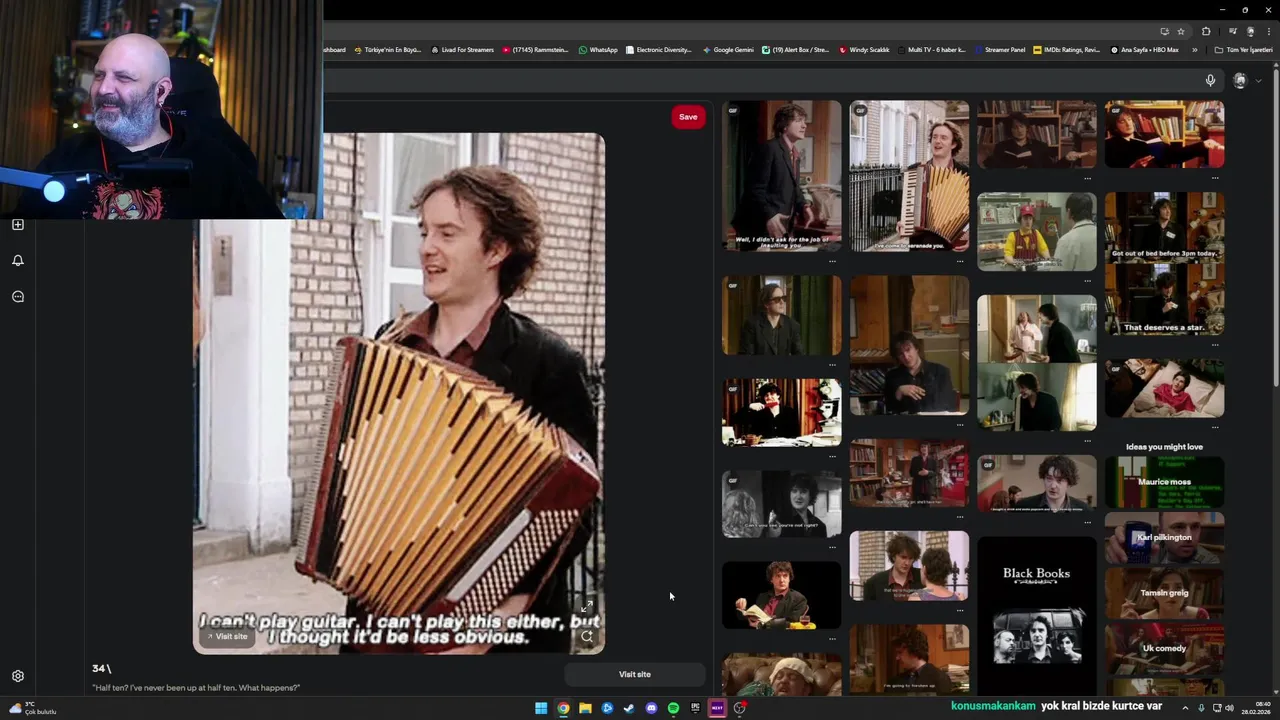Open the Chrome three-dot menu
The width and height of the screenshot is (1280, 720).
[x=1267, y=31]
